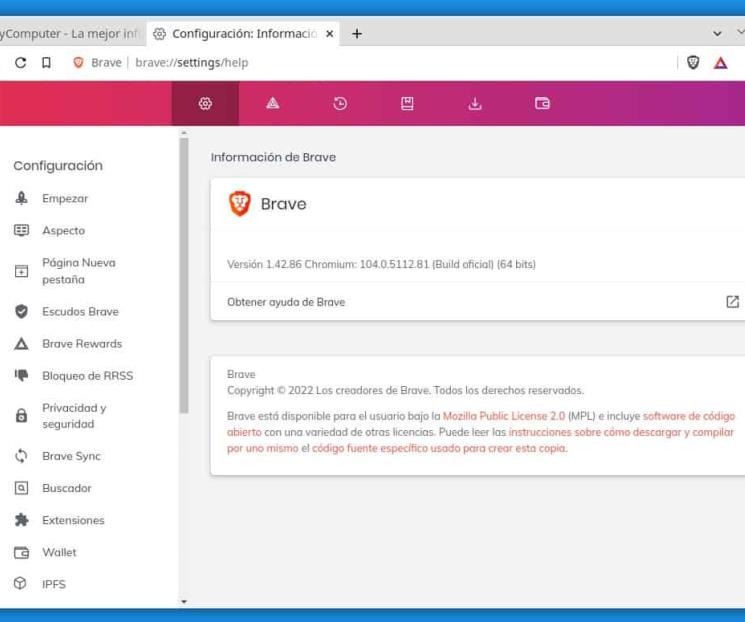Open Bookmarks icon in pink toolbar
This screenshot has height=622, width=745.
[407, 103]
